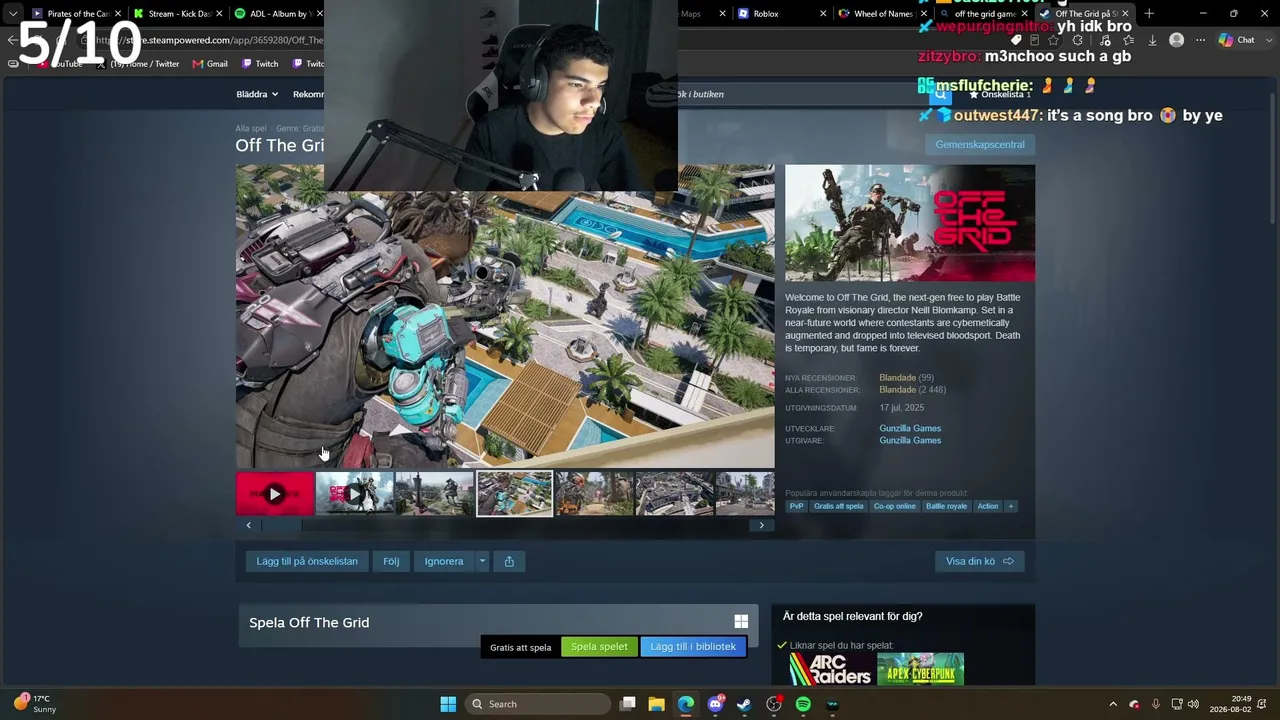Open the new tab plus button
The image size is (1280, 720).
point(1149,14)
